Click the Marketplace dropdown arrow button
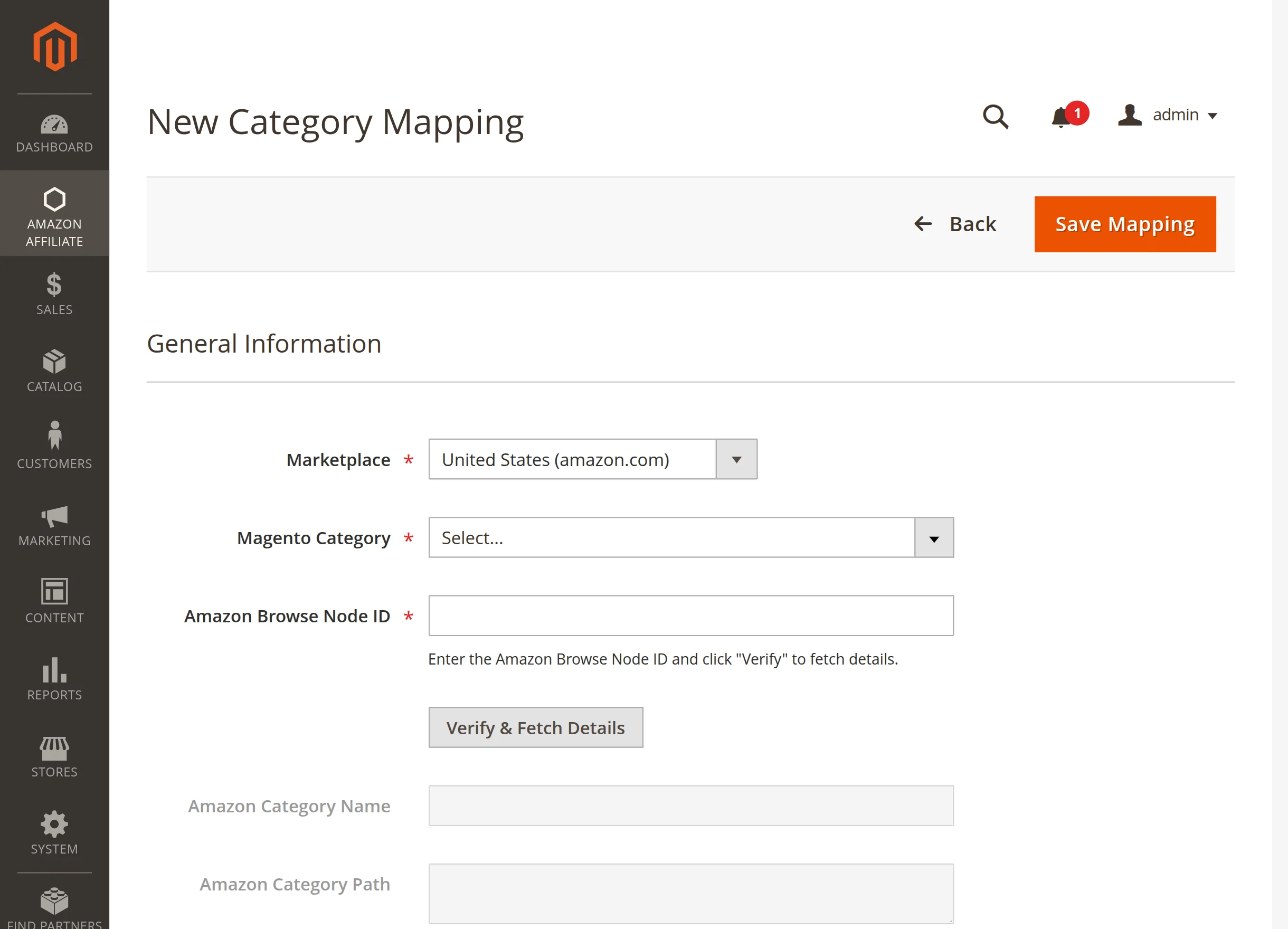The width and height of the screenshot is (1288, 929). click(736, 459)
